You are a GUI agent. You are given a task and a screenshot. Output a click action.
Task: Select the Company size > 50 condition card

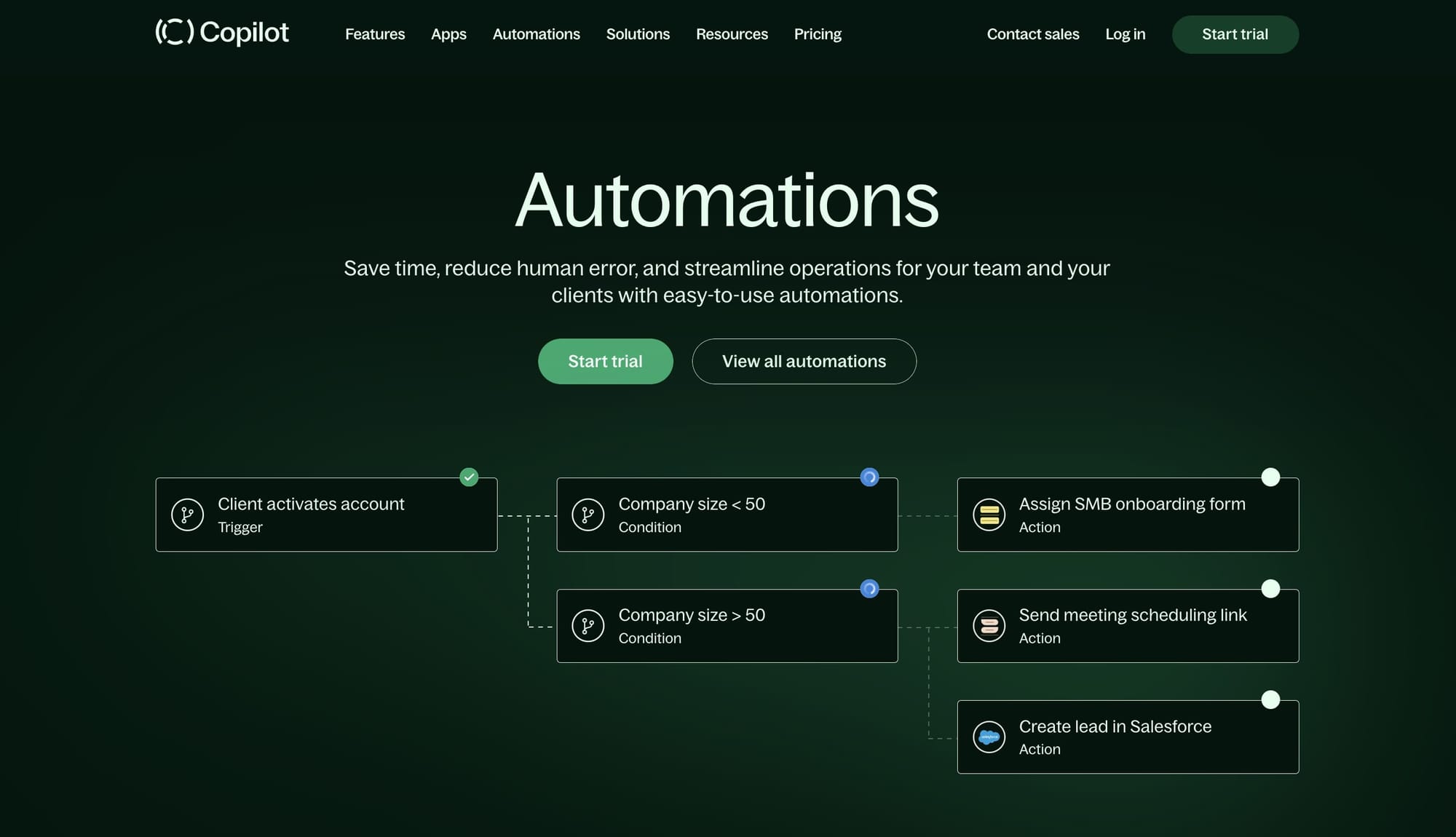tap(727, 625)
